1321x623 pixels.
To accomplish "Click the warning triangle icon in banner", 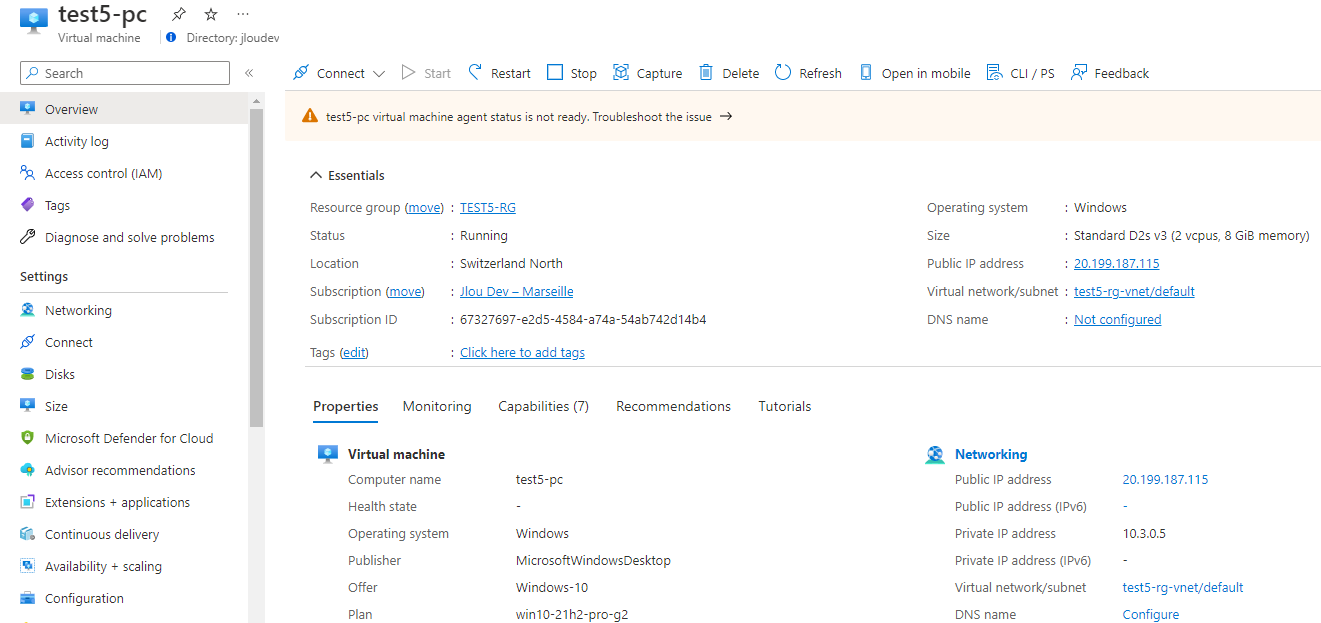I will tap(310, 116).
